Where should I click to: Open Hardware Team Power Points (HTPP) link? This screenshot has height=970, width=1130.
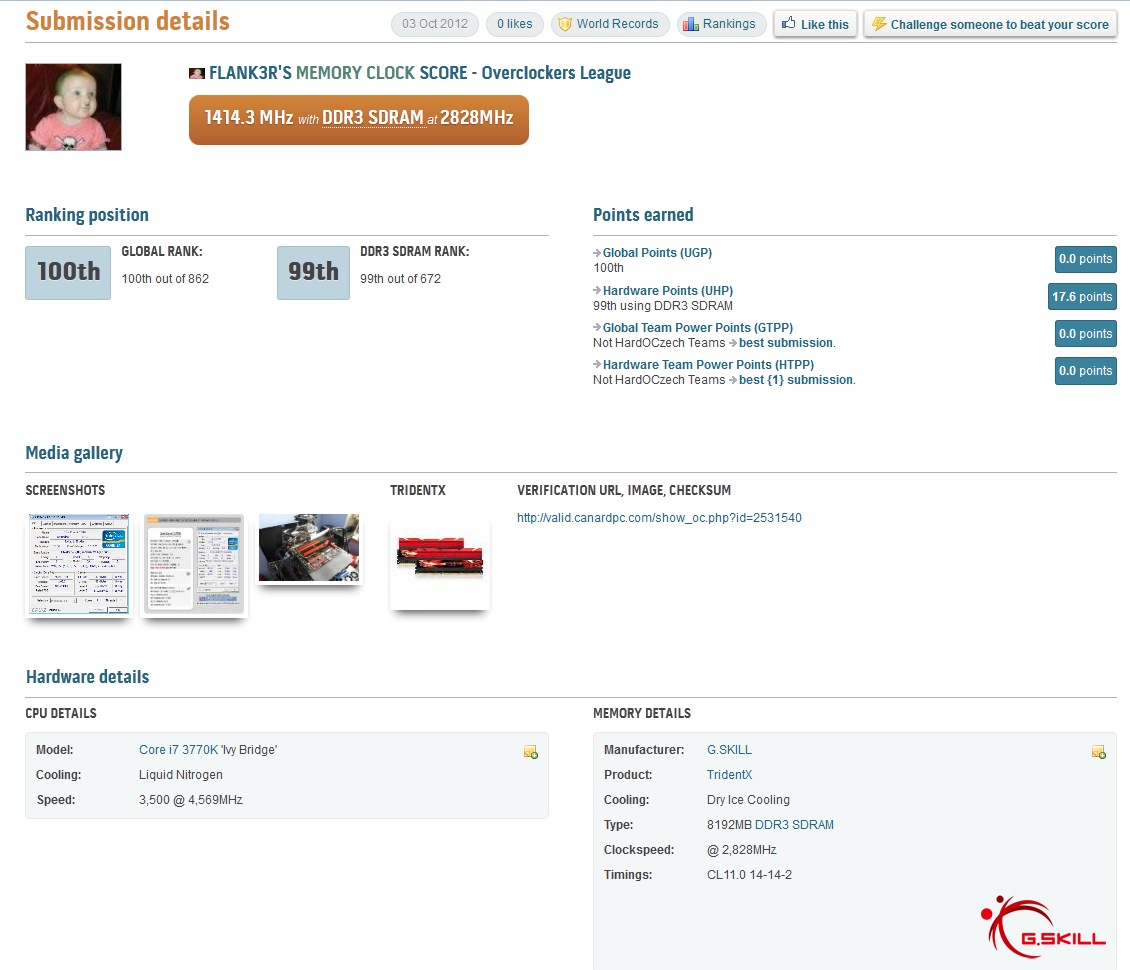[708, 365]
